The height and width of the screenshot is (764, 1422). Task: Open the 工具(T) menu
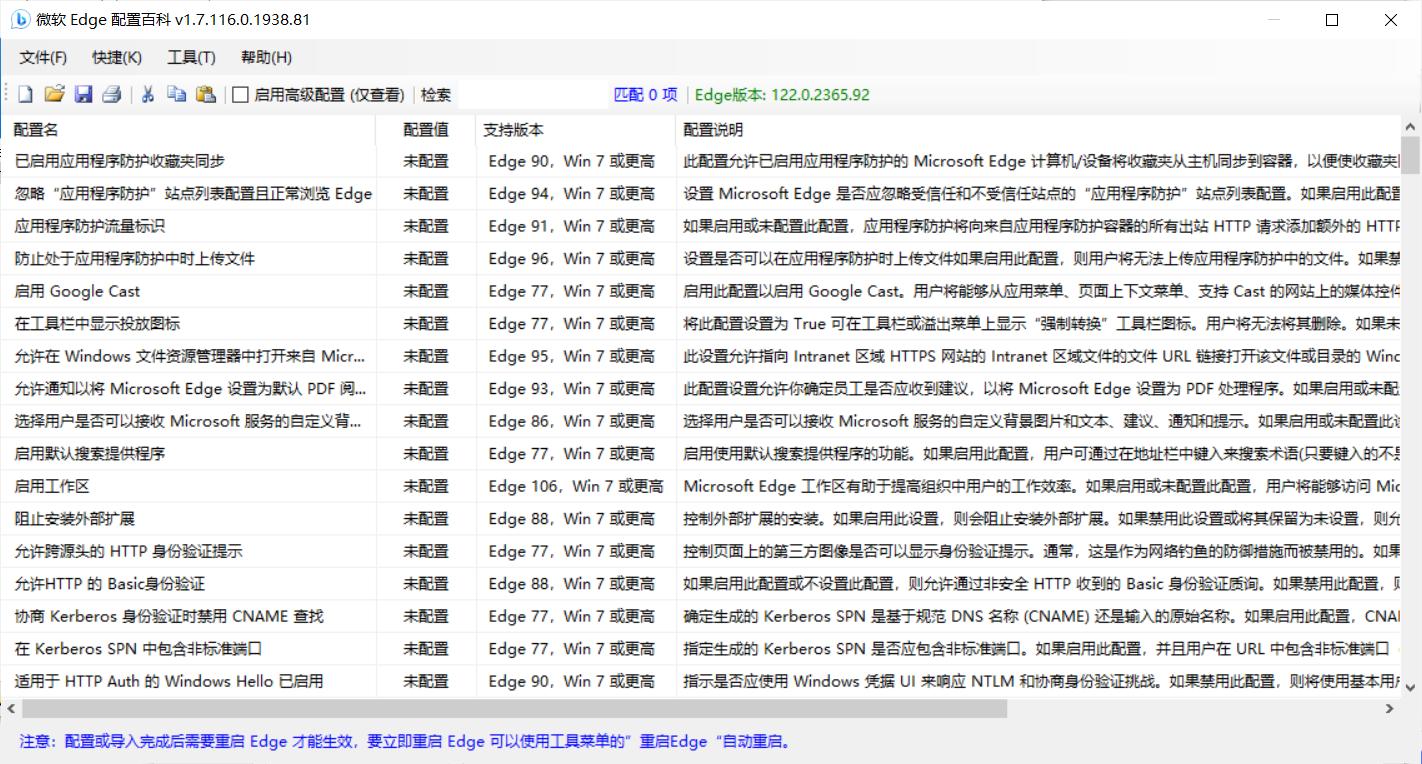pyautogui.click(x=191, y=58)
